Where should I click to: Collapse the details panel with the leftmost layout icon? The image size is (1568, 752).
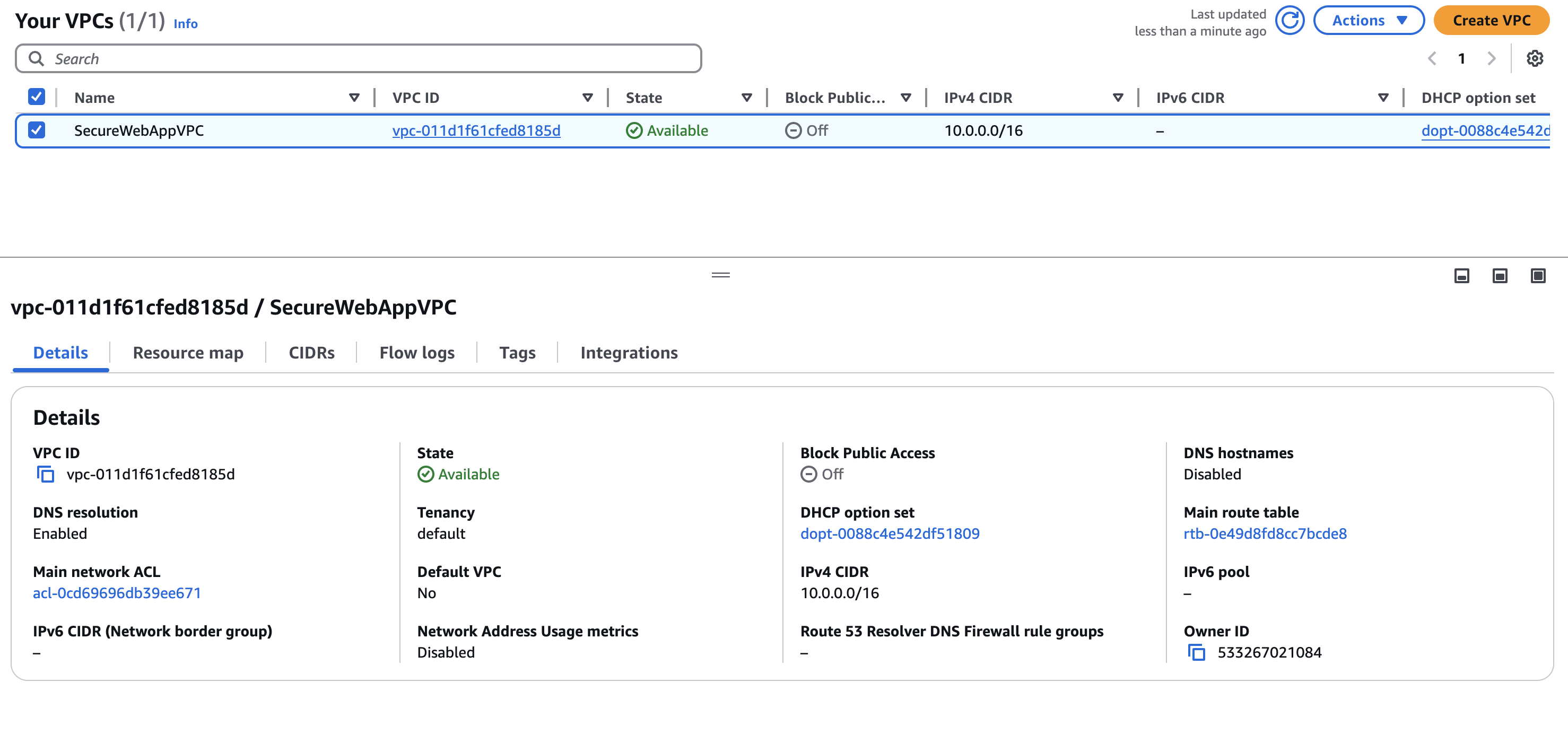tap(1461, 276)
